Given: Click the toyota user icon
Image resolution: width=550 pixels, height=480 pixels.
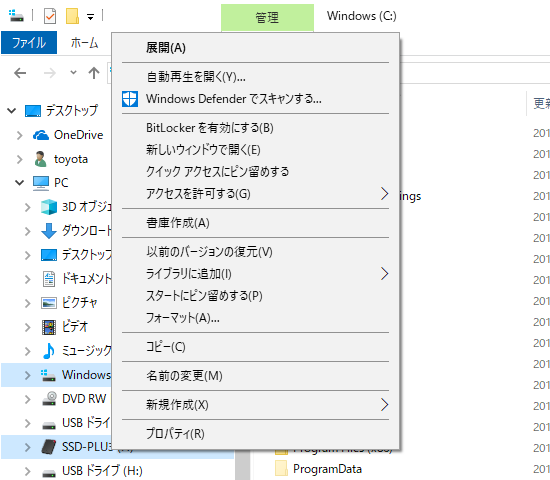Looking at the screenshot, I should (x=41, y=159).
